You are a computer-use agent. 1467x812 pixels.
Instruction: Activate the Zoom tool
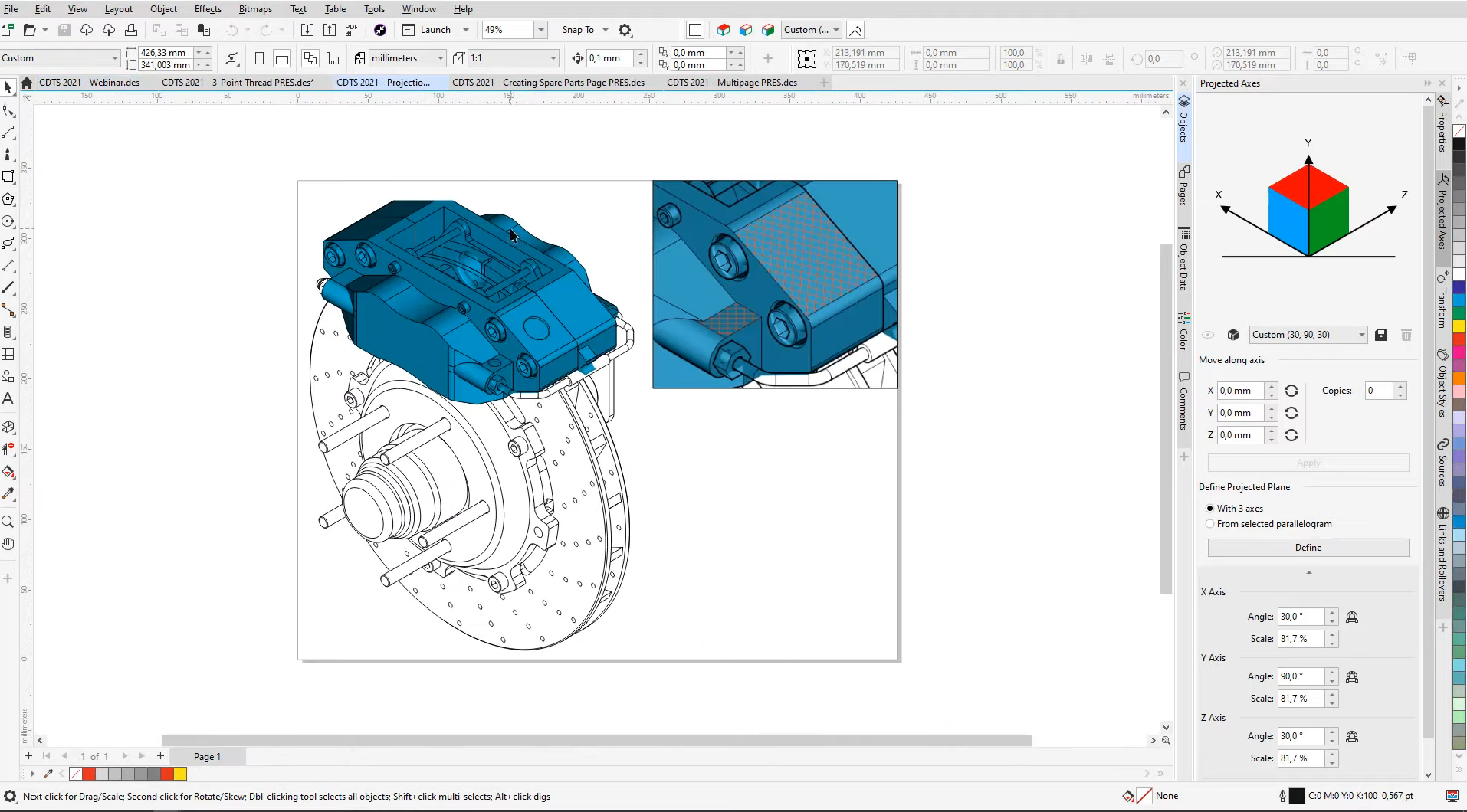pyautogui.click(x=8, y=522)
